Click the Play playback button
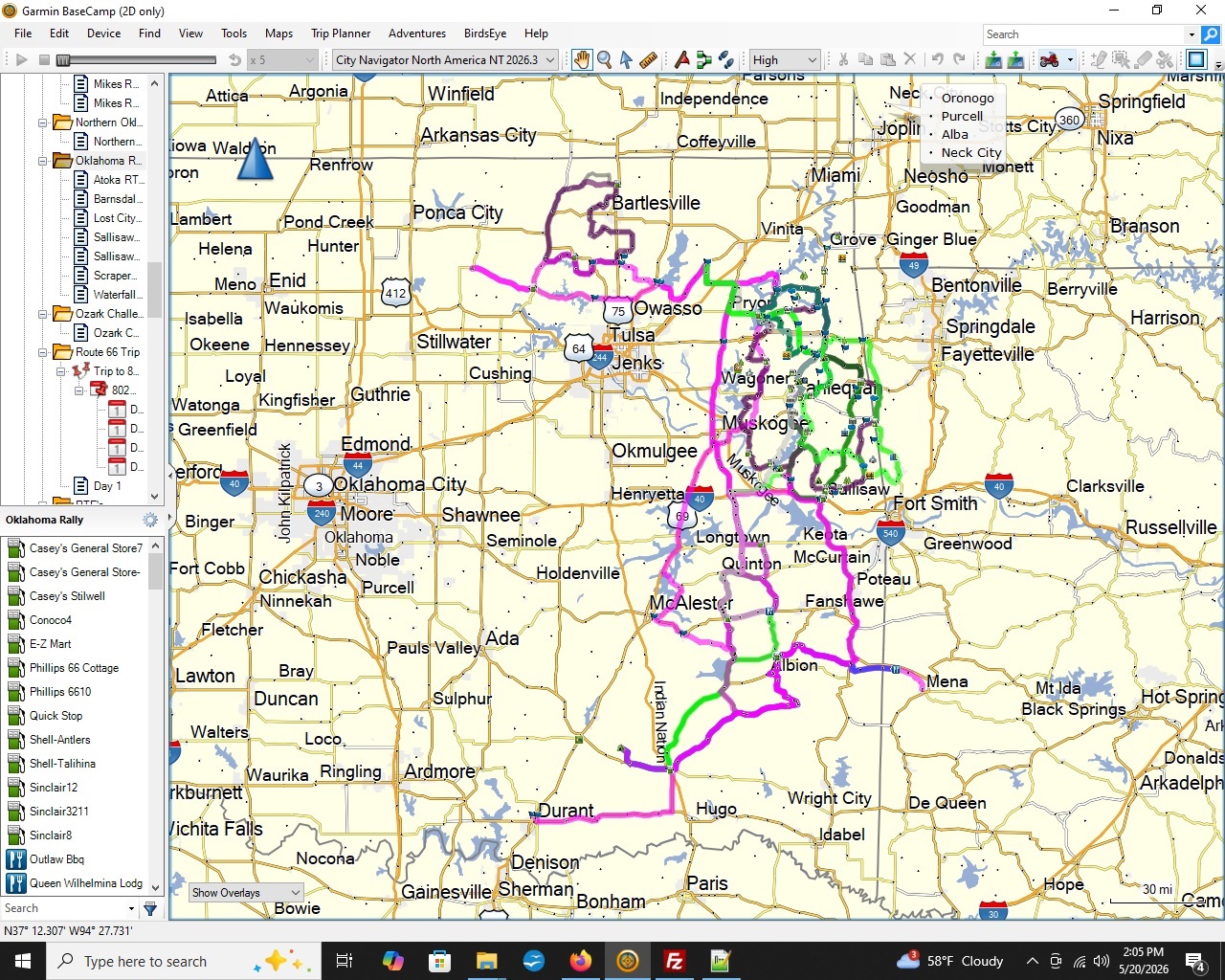 pos(21,59)
